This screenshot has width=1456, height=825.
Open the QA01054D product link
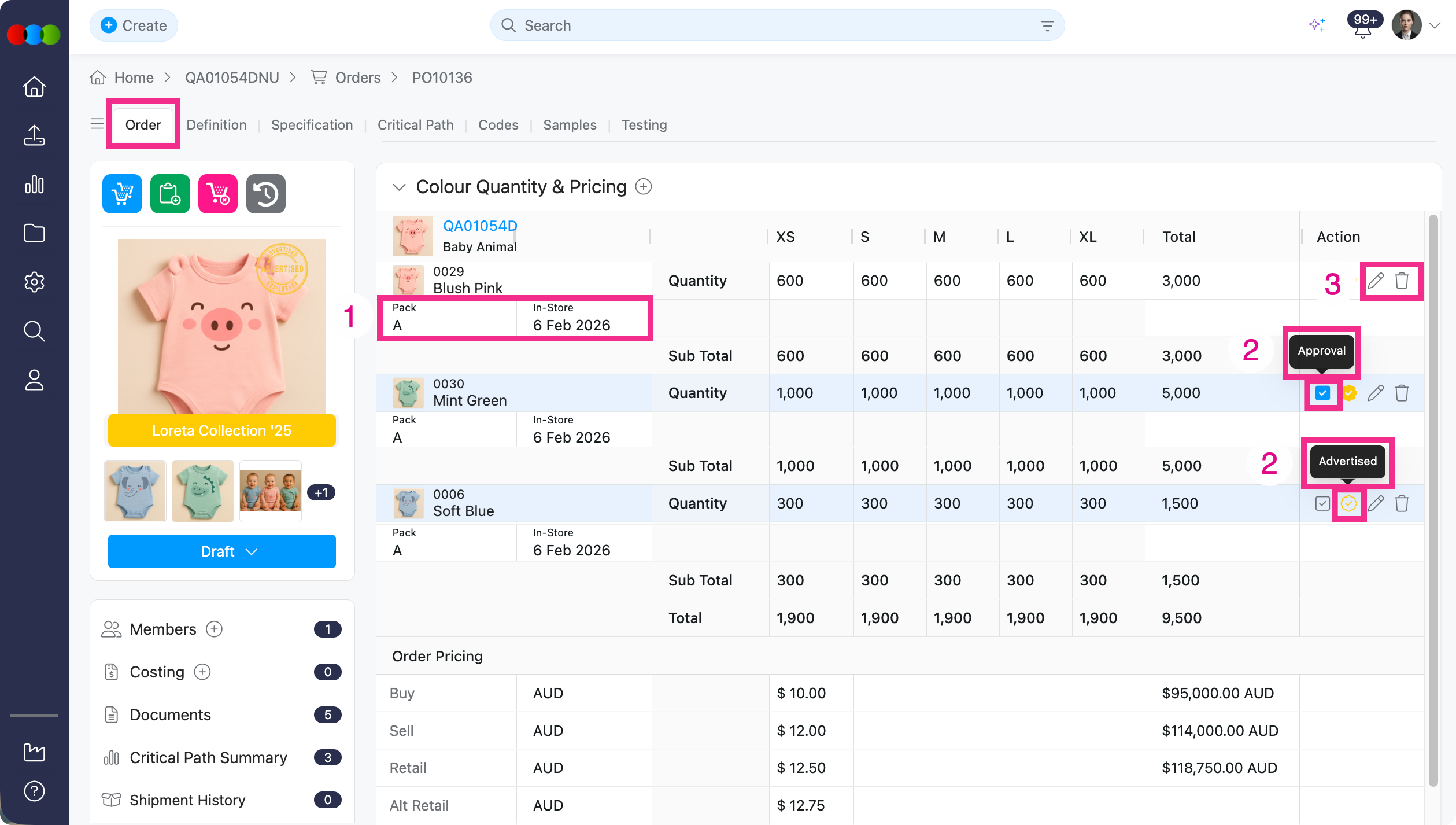[480, 226]
